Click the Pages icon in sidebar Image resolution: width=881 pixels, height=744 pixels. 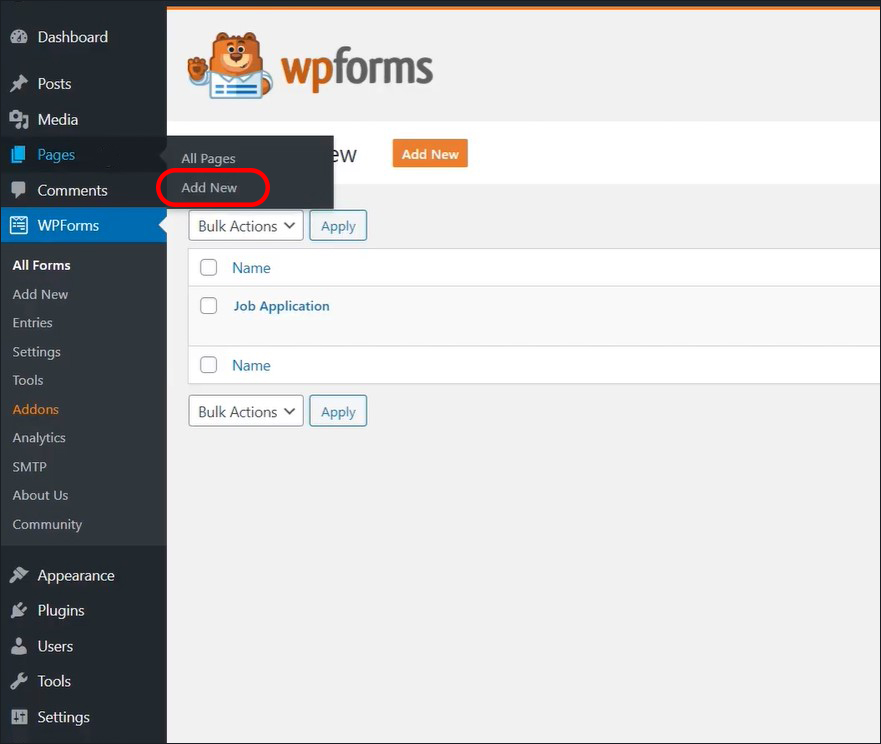pyautogui.click(x=19, y=155)
